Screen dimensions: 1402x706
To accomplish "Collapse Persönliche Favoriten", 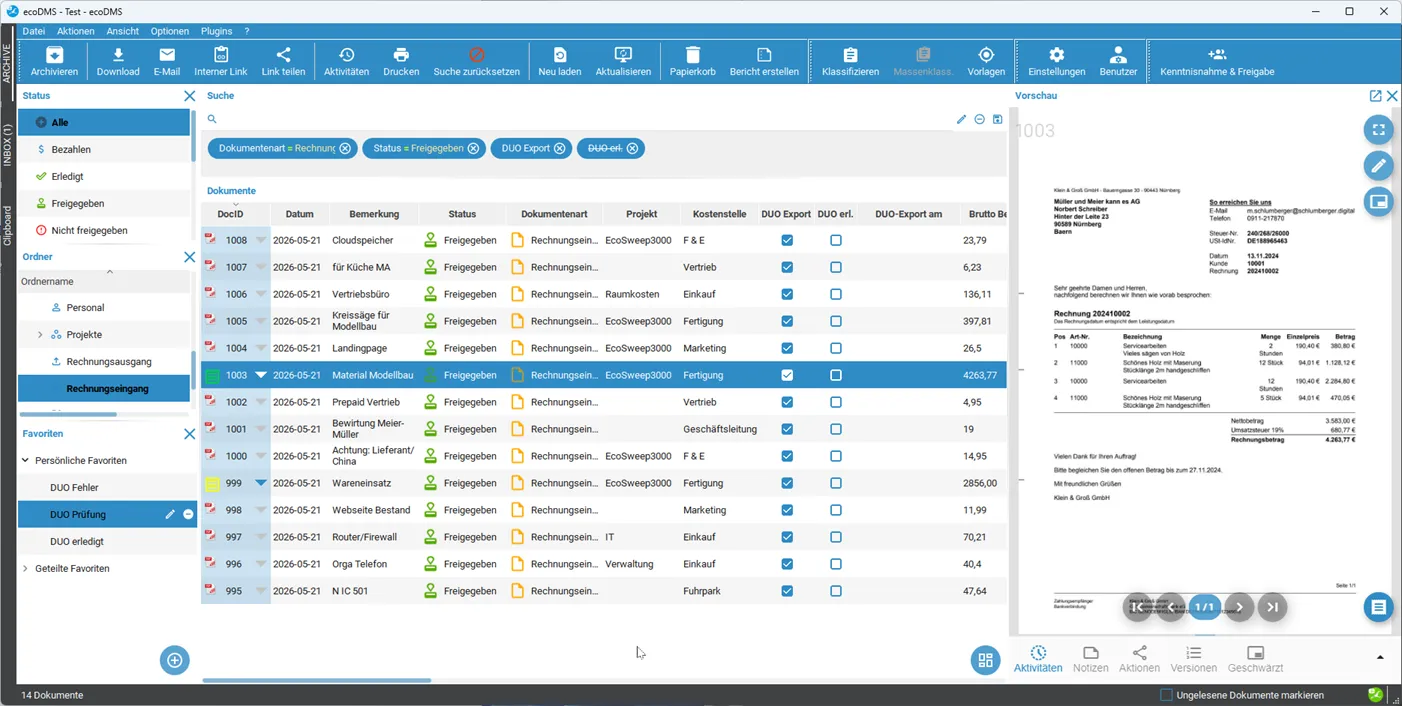I will (x=25, y=461).
